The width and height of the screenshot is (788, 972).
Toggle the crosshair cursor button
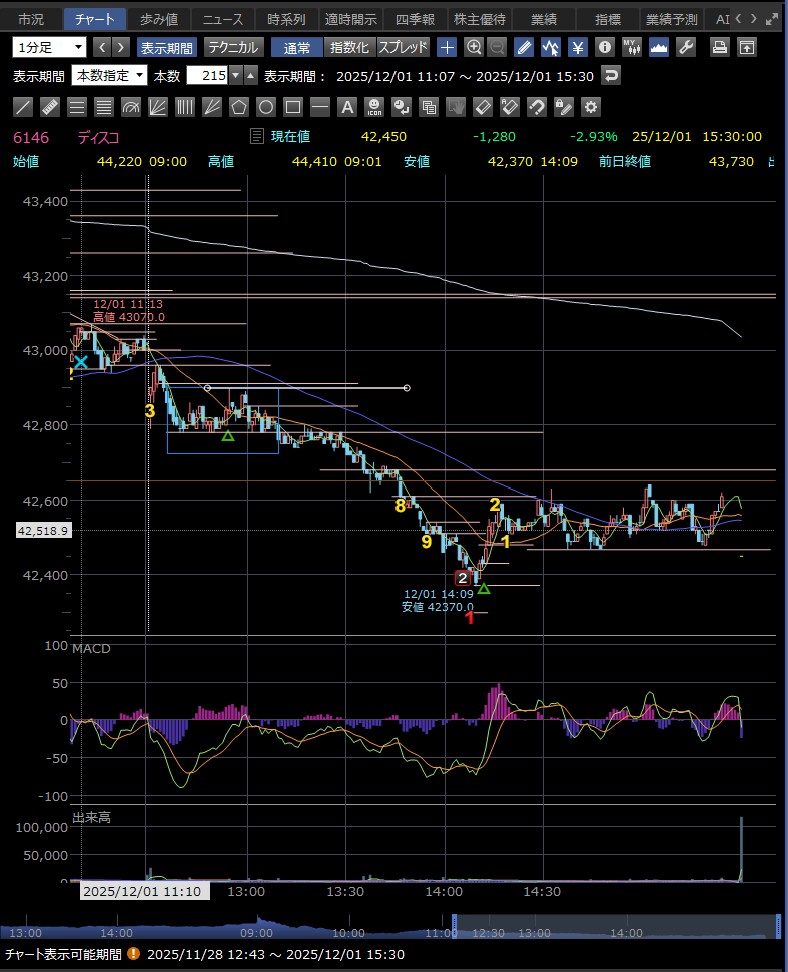click(447, 47)
